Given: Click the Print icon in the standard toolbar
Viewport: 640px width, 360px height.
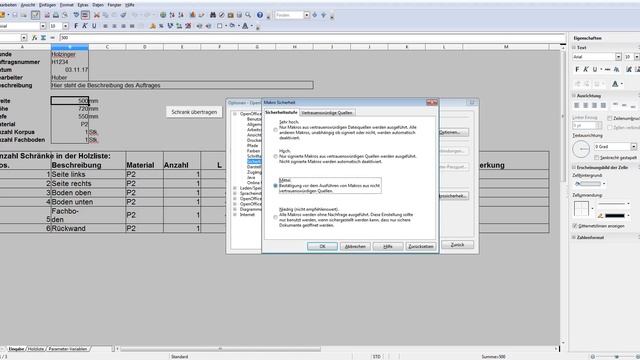Looking at the screenshot, I should pos(56,15).
